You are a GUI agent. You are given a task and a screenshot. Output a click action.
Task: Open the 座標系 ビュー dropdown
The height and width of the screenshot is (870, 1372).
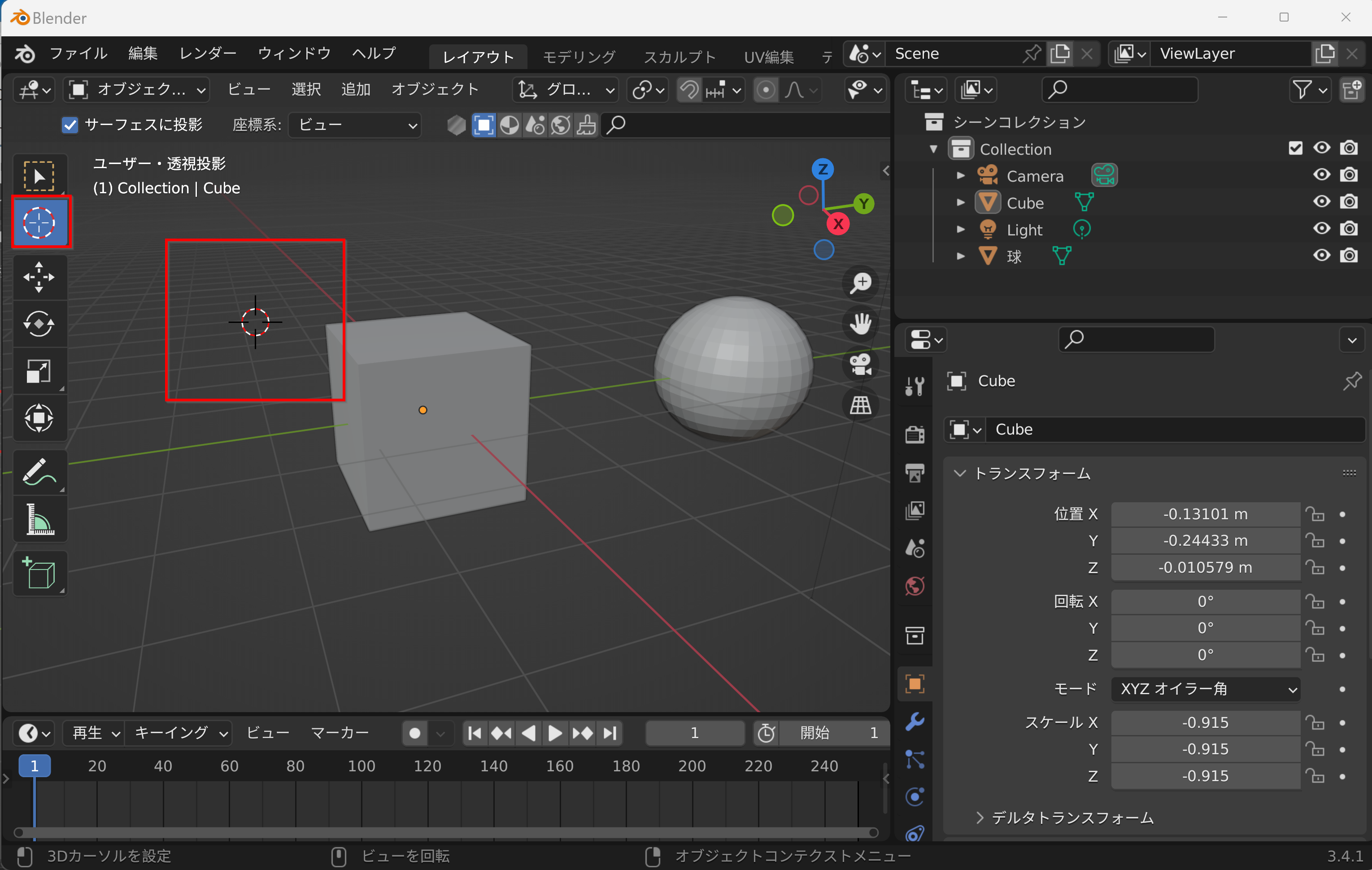tap(356, 125)
